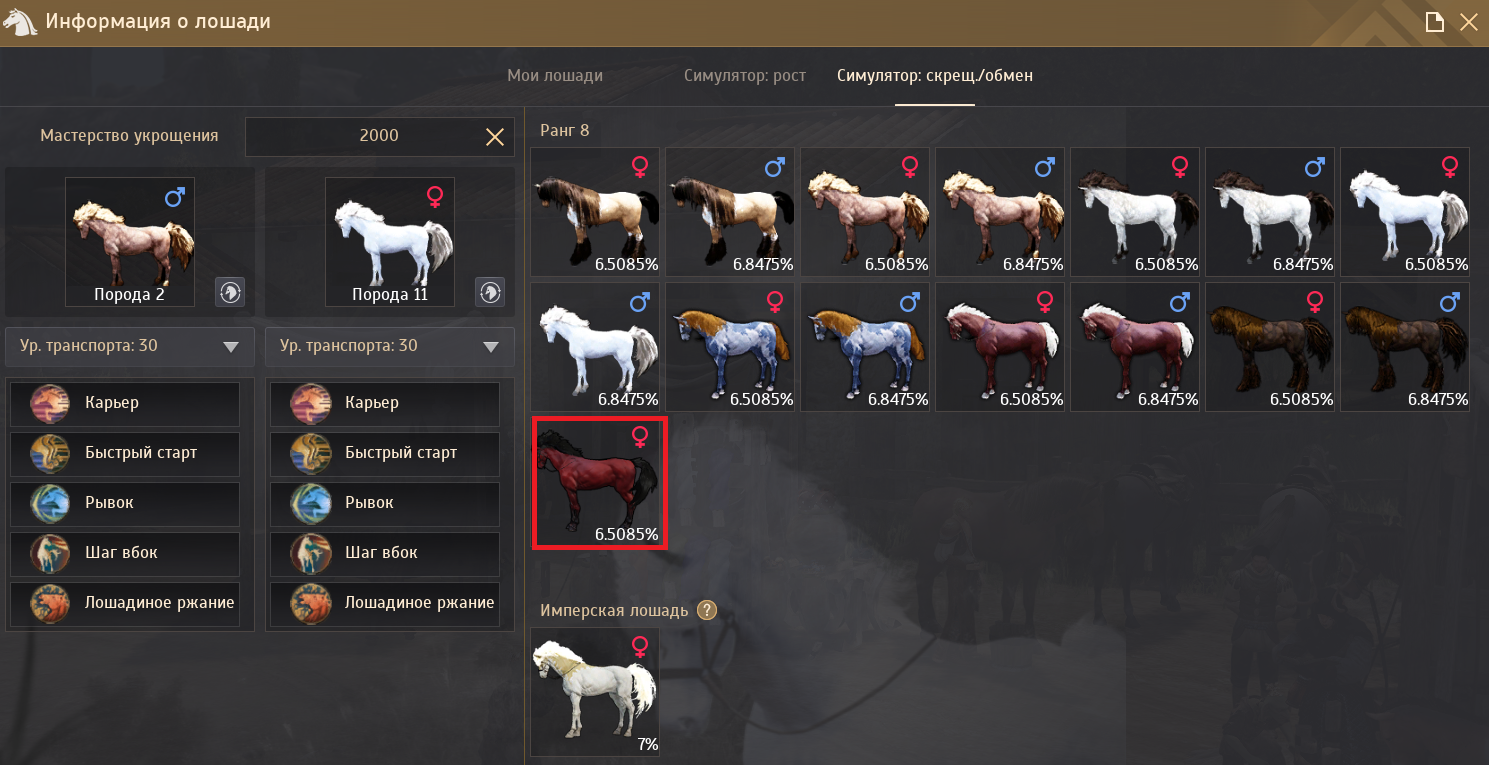
Task: Select the right horse's Быстрый старт skill
Action: 385,453
